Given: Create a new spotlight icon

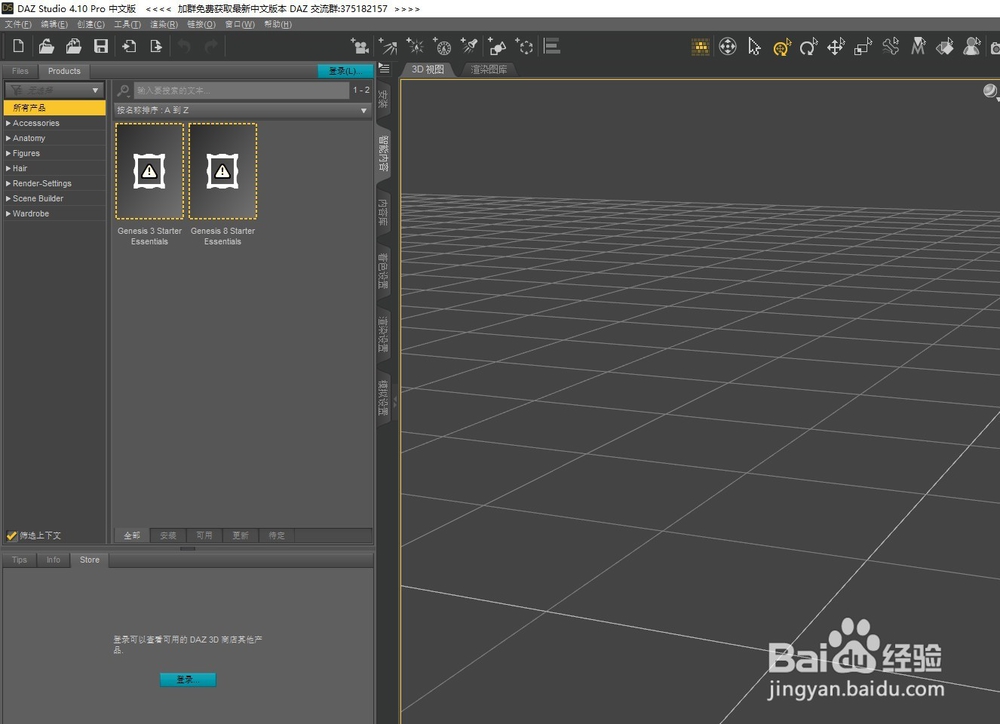Looking at the screenshot, I should click(x=469, y=46).
